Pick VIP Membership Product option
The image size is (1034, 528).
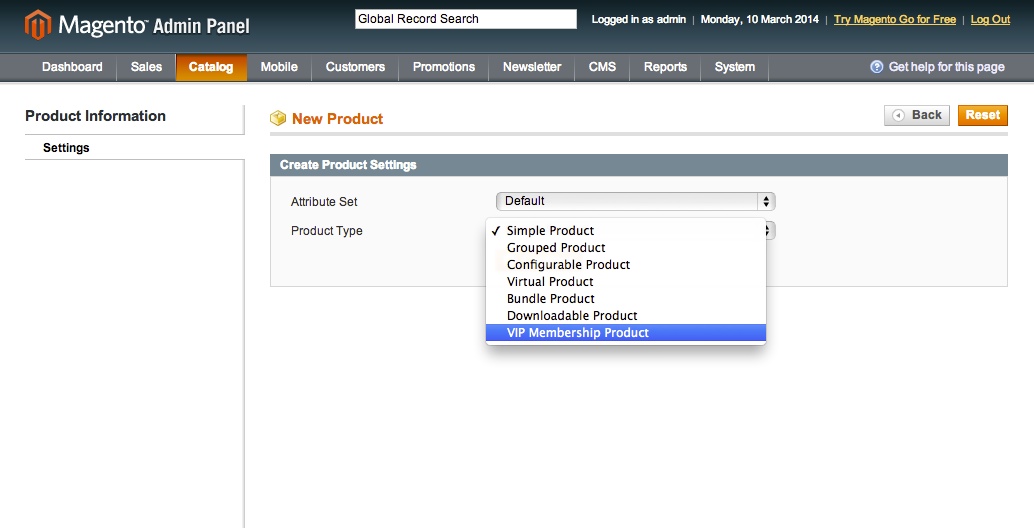click(x=625, y=333)
